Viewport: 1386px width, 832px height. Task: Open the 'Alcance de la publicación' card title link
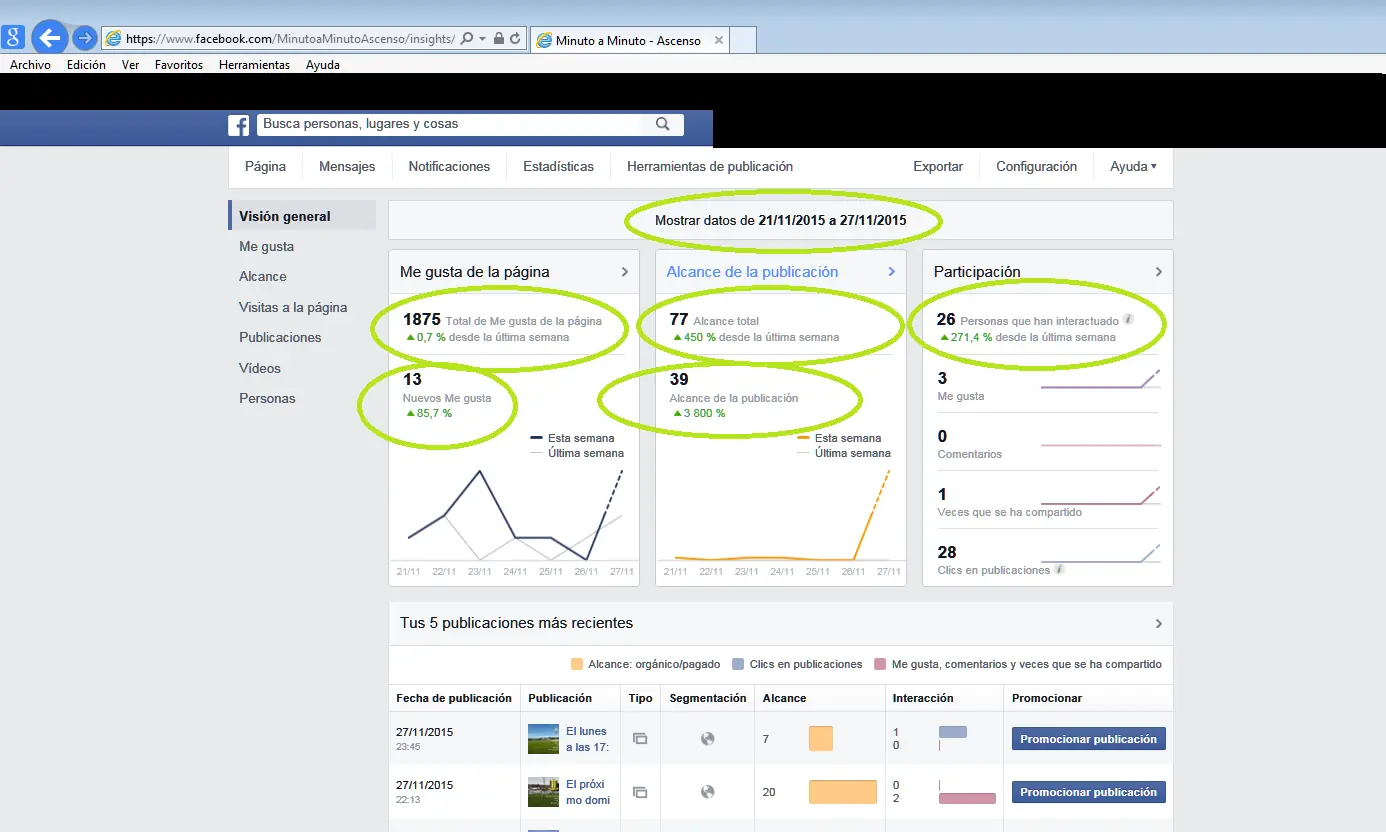(x=752, y=272)
